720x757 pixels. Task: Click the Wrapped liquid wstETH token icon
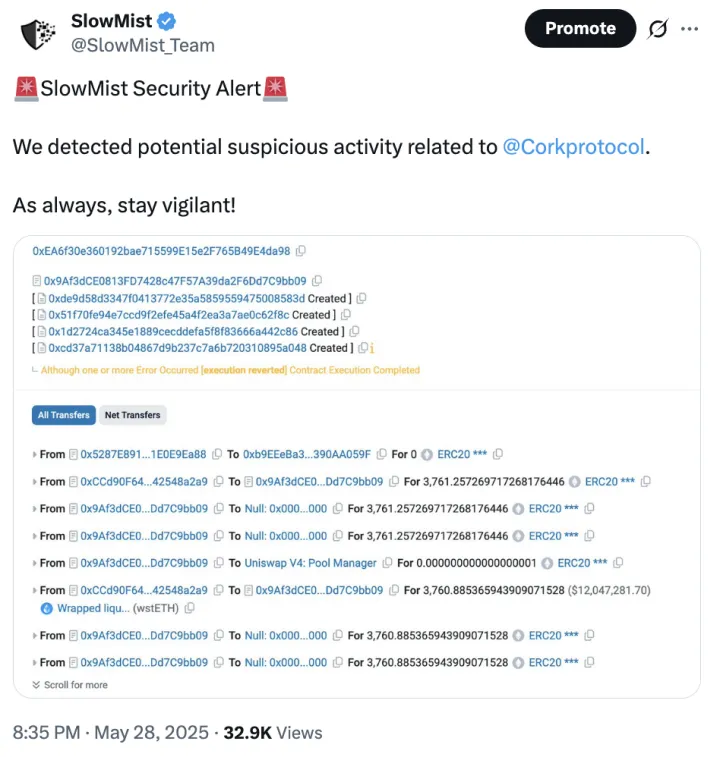coord(46,608)
